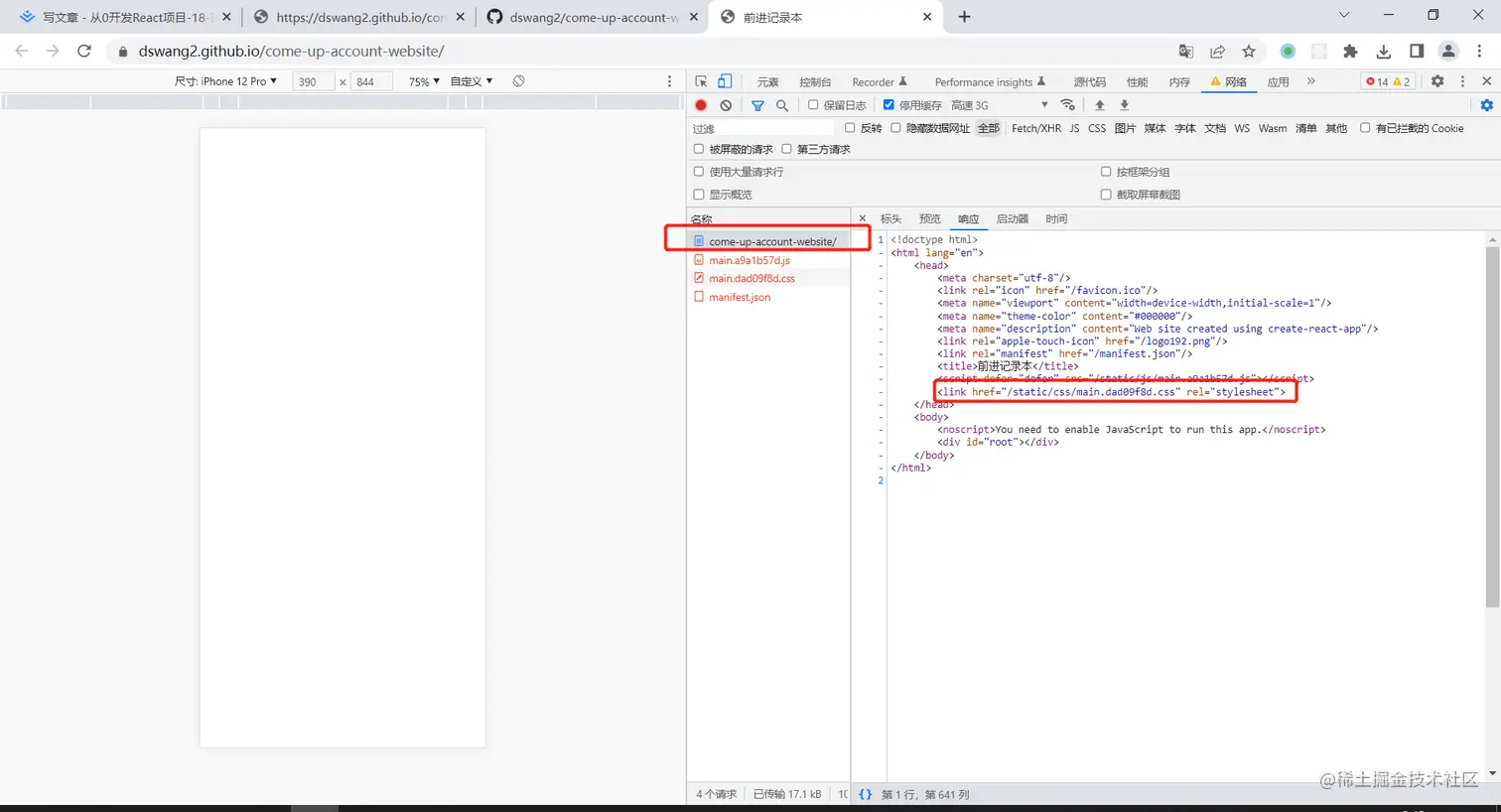1501x812 pixels.
Task: Switch to the 源代码 panel tab
Action: 1089,82
